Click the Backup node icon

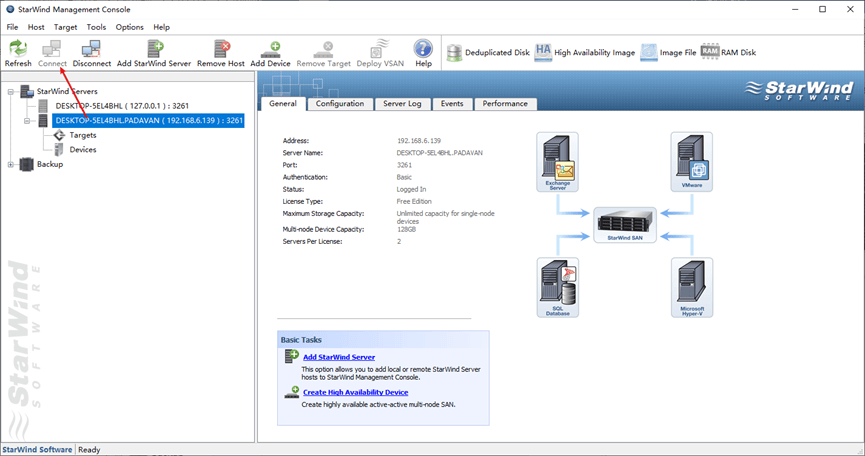[x=26, y=164]
